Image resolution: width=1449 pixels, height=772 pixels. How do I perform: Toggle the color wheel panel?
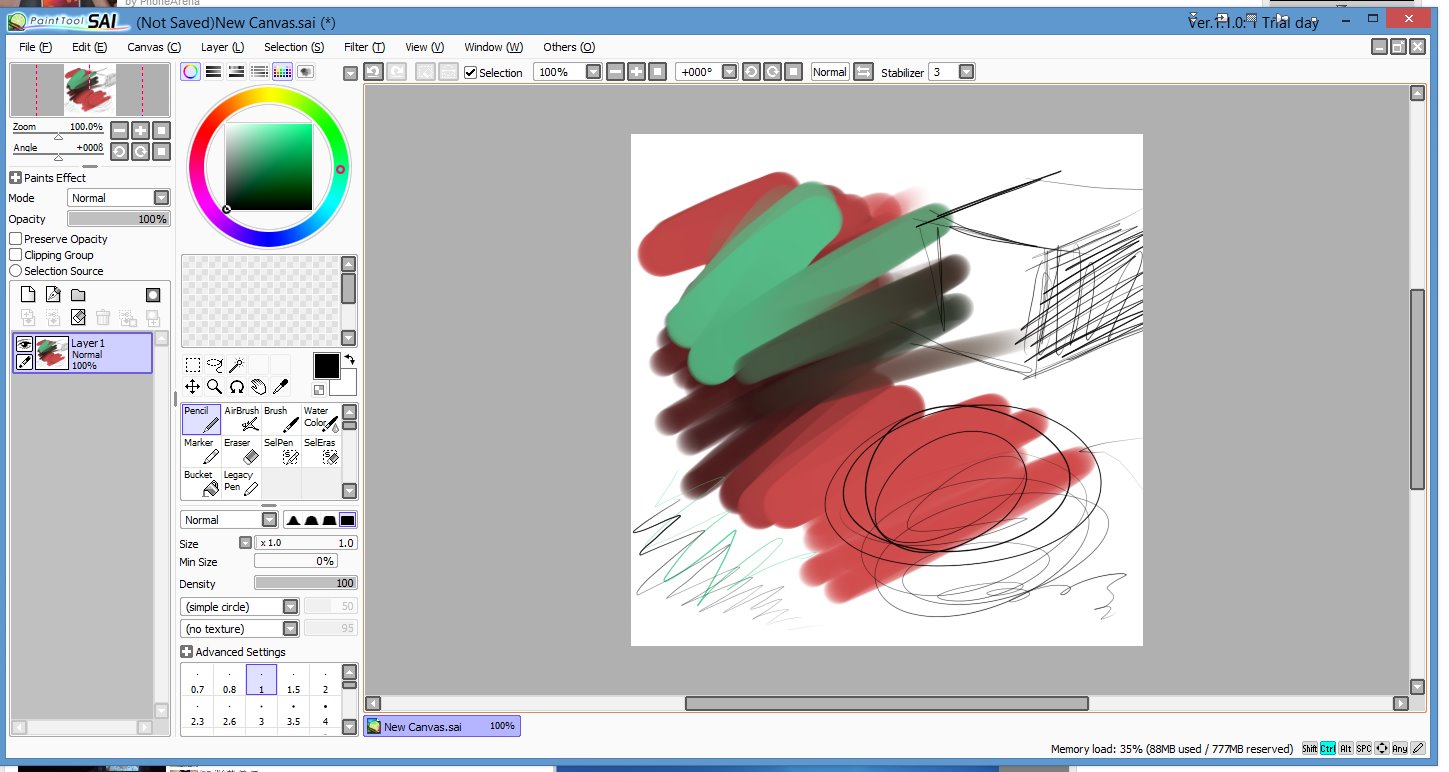point(190,72)
